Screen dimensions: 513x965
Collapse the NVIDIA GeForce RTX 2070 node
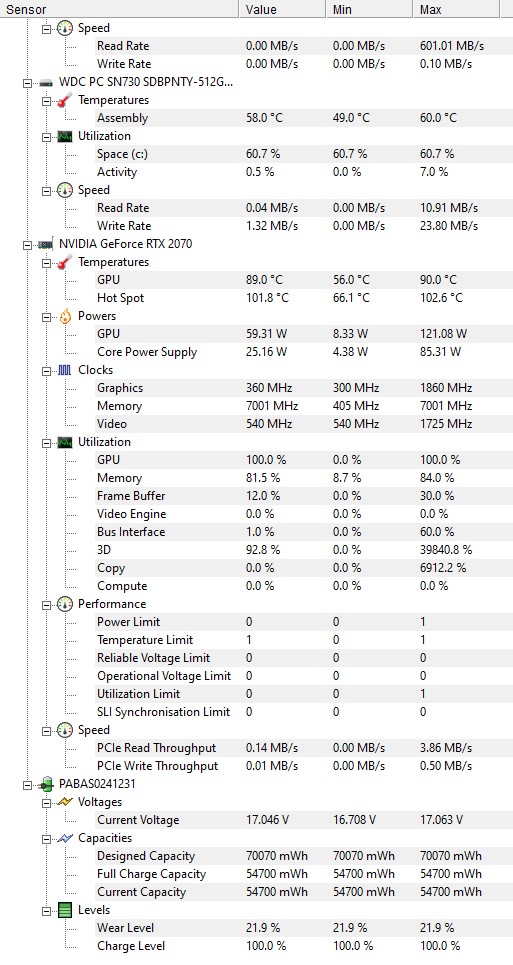(x=27, y=244)
